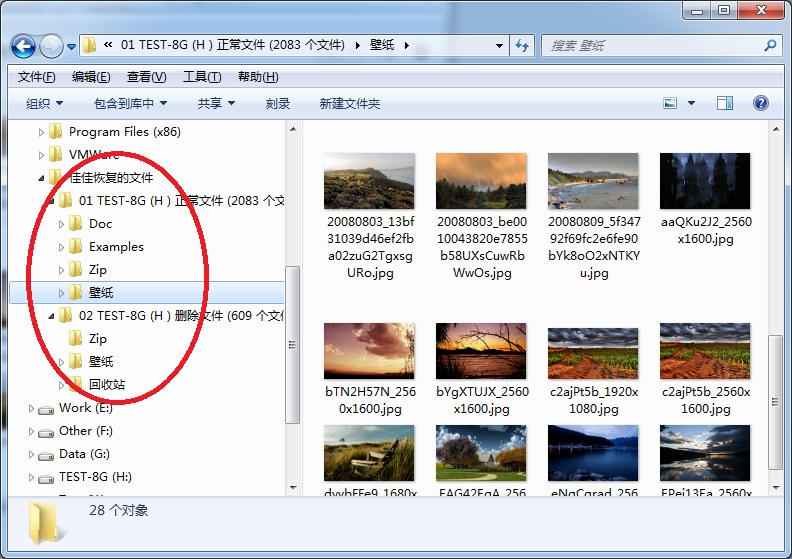Expand the Program Files (x86) node
This screenshot has height=559, width=792.
point(42,132)
